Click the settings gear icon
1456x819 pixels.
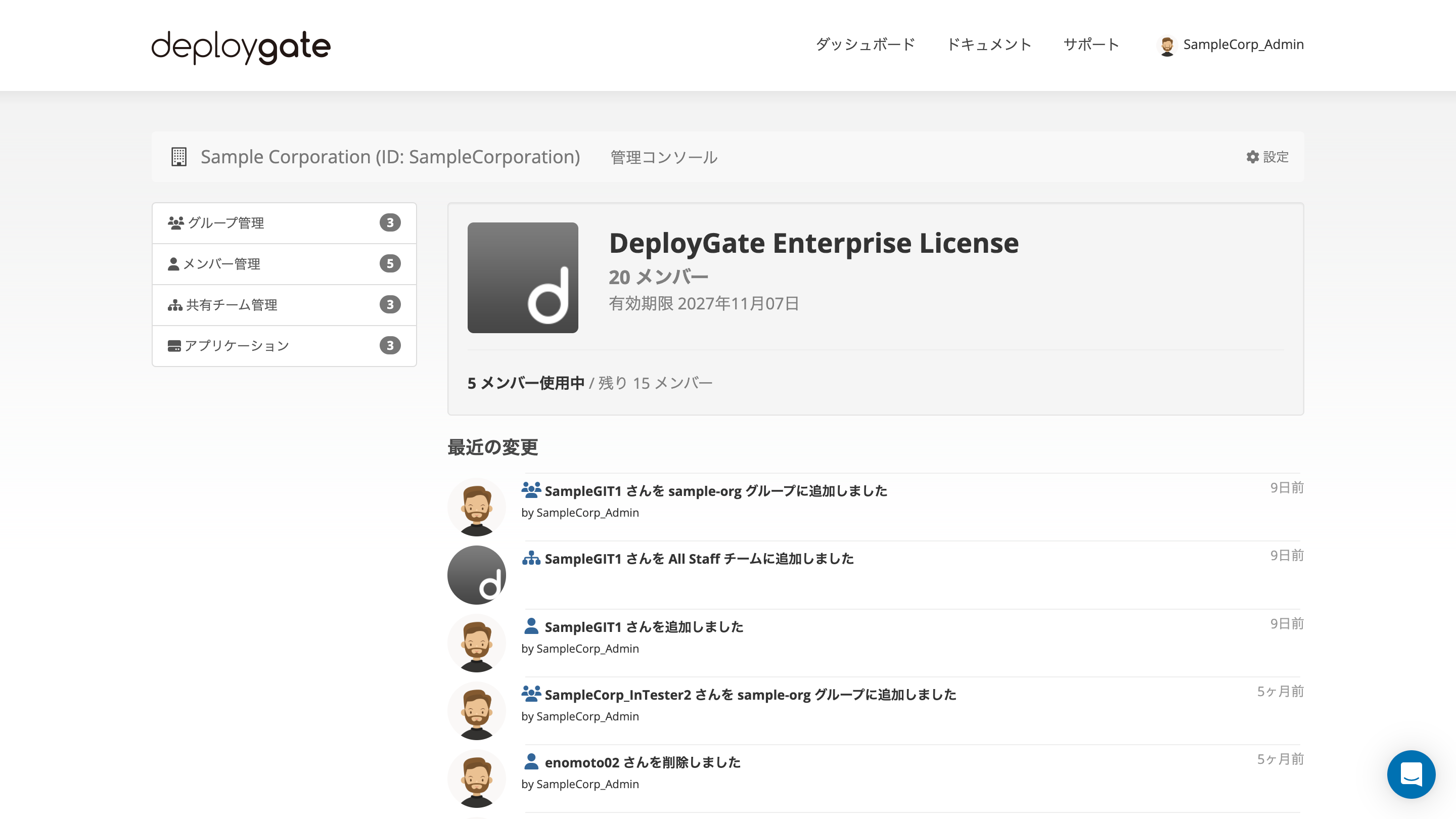coord(1253,157)
